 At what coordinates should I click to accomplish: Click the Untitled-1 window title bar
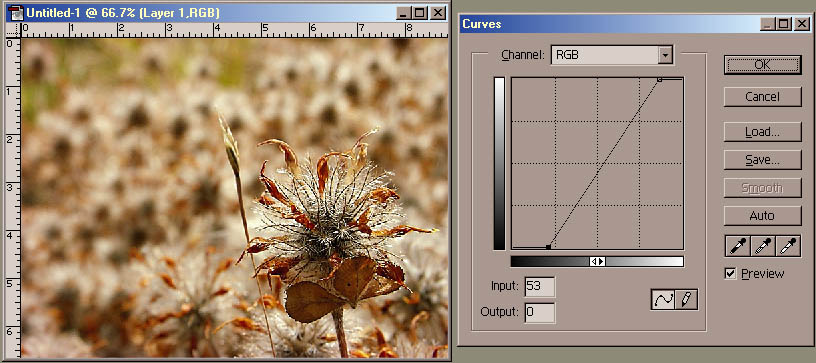pyautogui.click(x=227, y=13)
